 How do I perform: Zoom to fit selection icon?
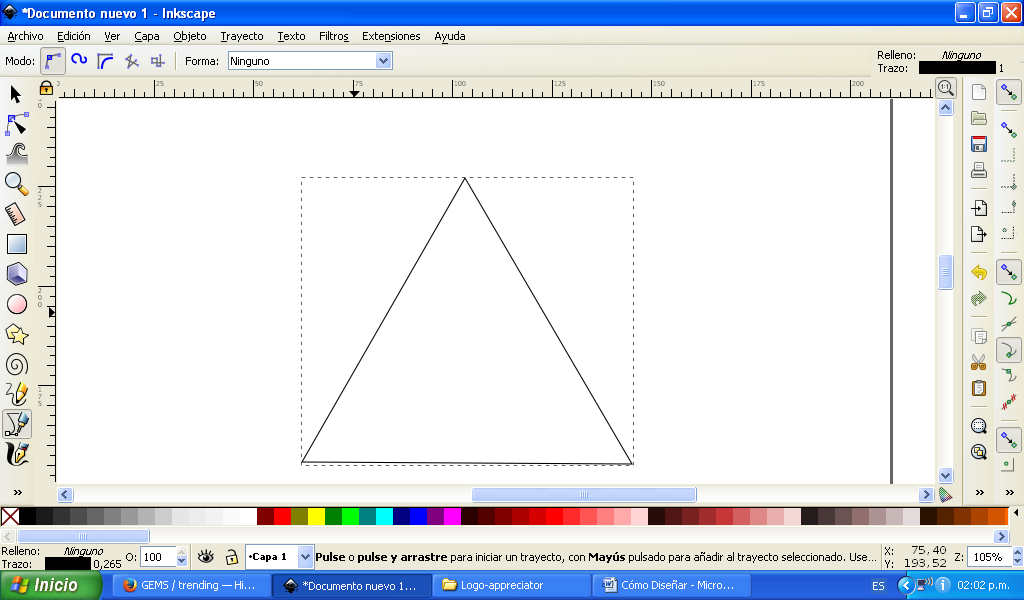pyautogui.click(x=978, y=426)
